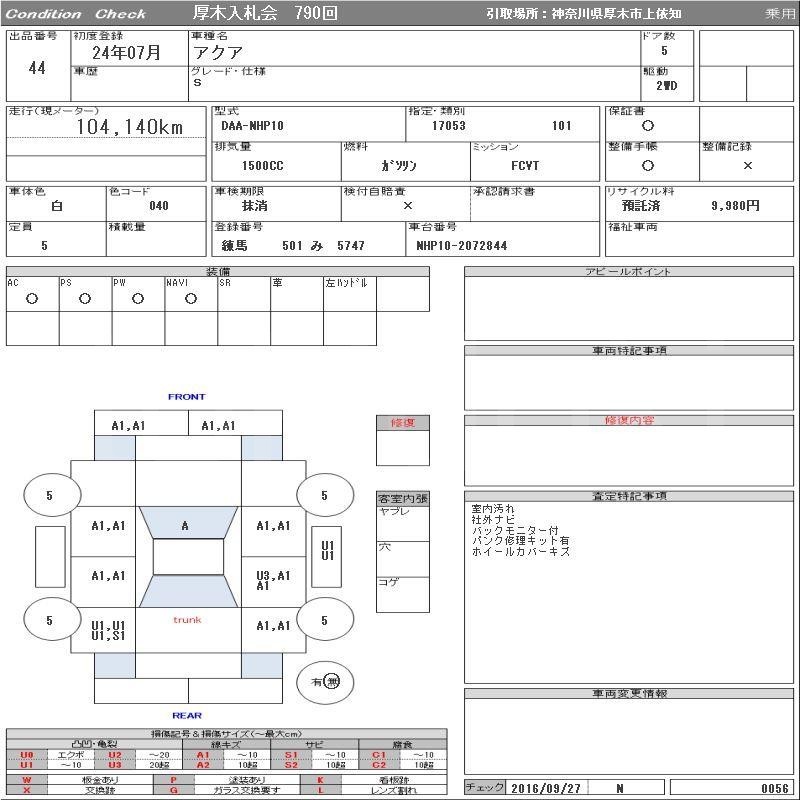This screenshot has width=800, height=800.
Task: Click the model code 'DAA-NHP10'
Action: [x=252, y=126]
